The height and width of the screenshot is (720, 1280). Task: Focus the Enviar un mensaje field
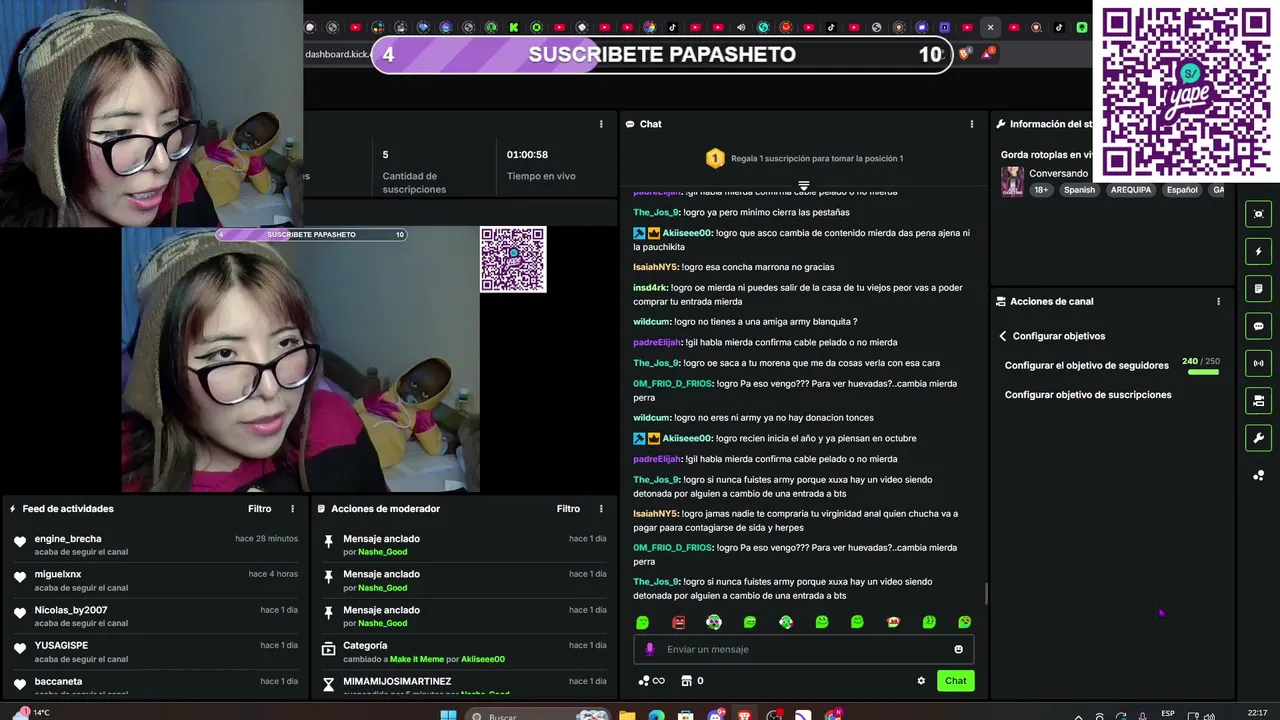pyautogui.click(x=804, y=649)
